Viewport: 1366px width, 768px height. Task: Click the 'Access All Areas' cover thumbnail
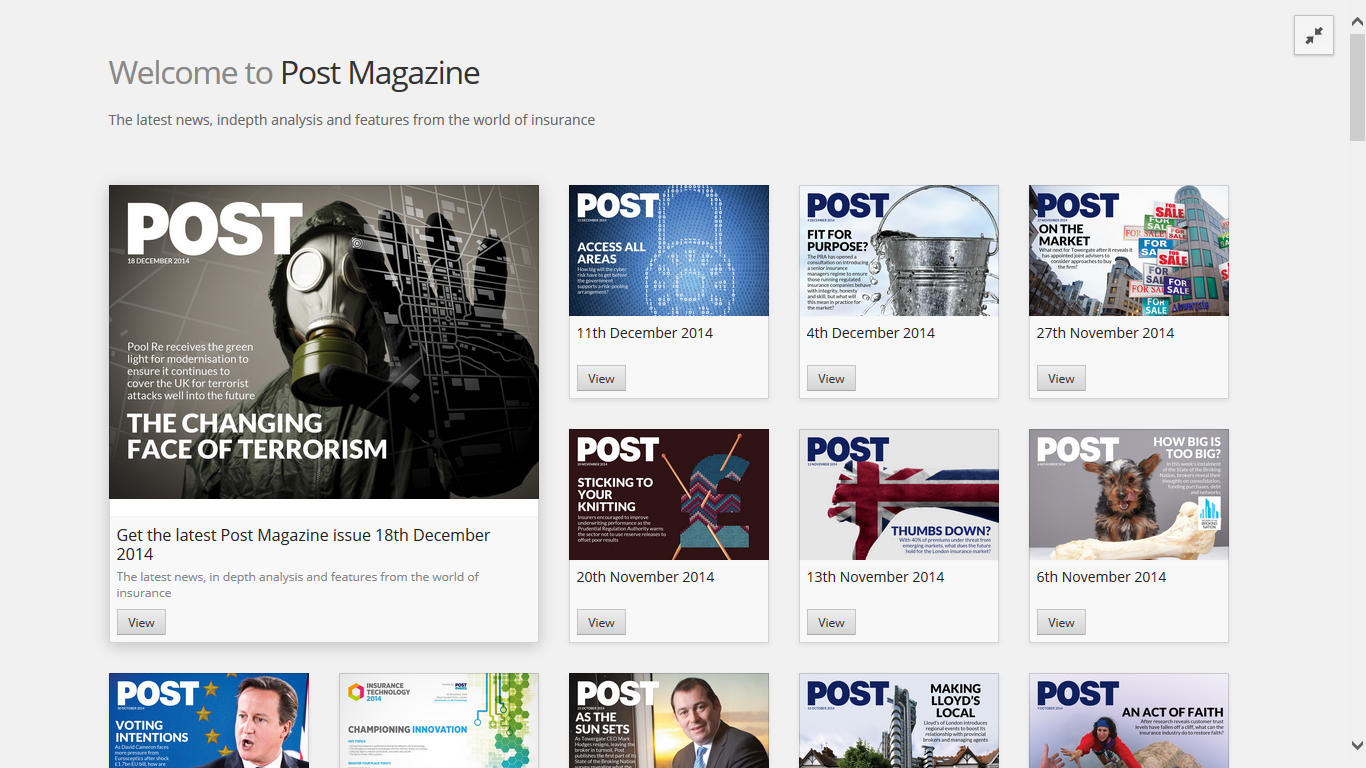(x=668, y=250)
